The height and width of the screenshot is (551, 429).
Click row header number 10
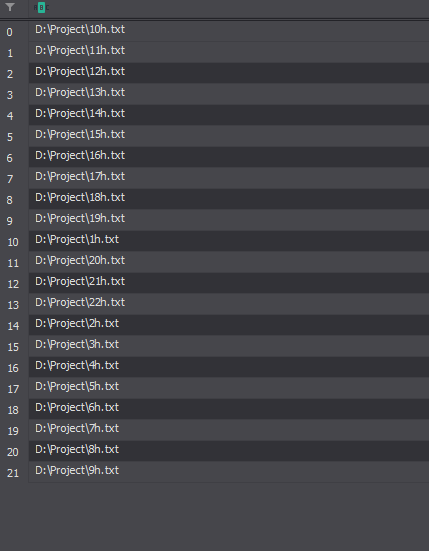click(13, 242)
